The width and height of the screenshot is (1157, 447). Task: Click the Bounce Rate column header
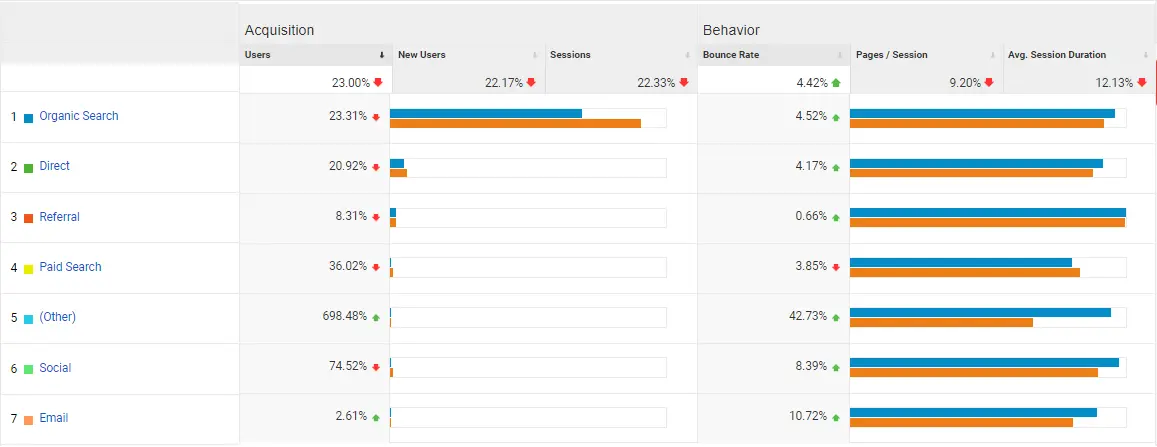tap(731, 55)
